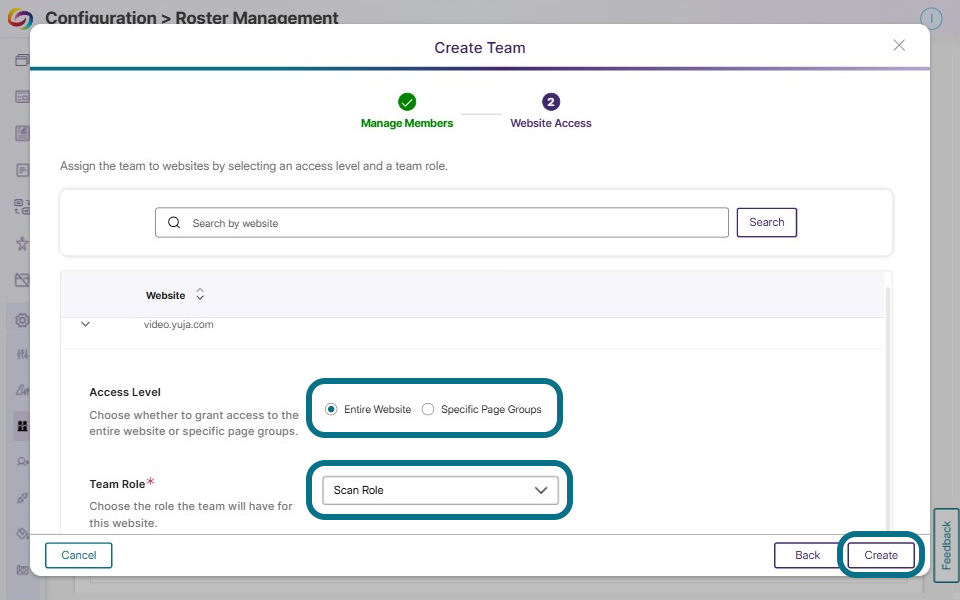Open the Feedback side tab
The height and width of the screenshot is (600, 960).
[946, 545]
